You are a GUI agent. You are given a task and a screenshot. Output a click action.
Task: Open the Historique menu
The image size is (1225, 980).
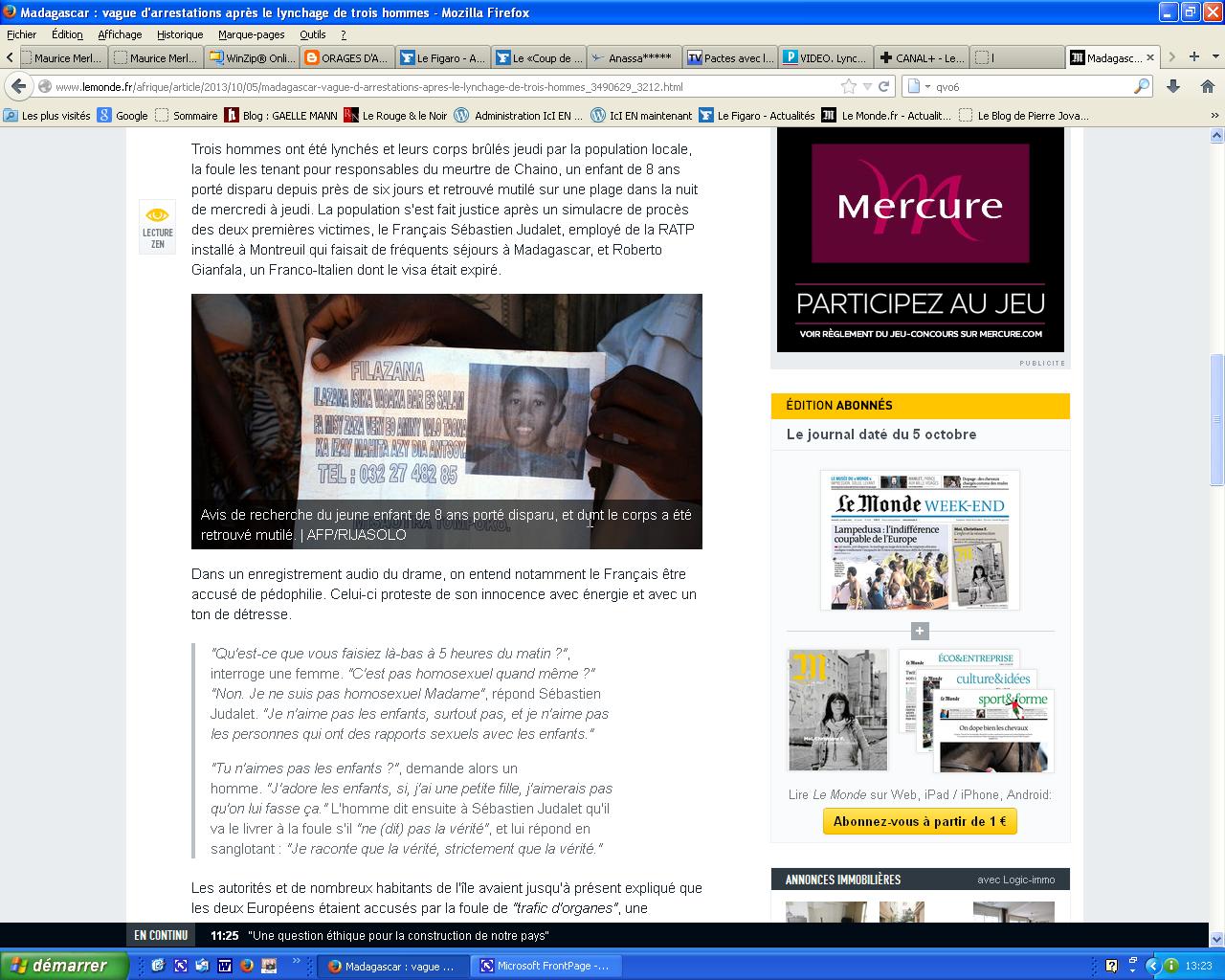[x=180, y=33]
